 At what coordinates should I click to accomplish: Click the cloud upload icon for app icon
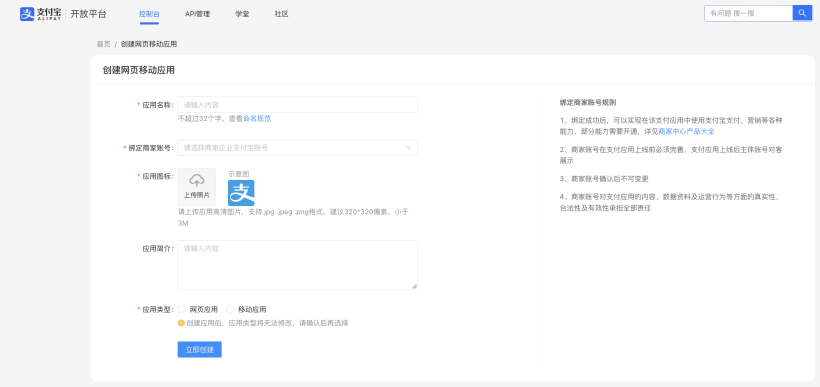click(x=197, y=180)
